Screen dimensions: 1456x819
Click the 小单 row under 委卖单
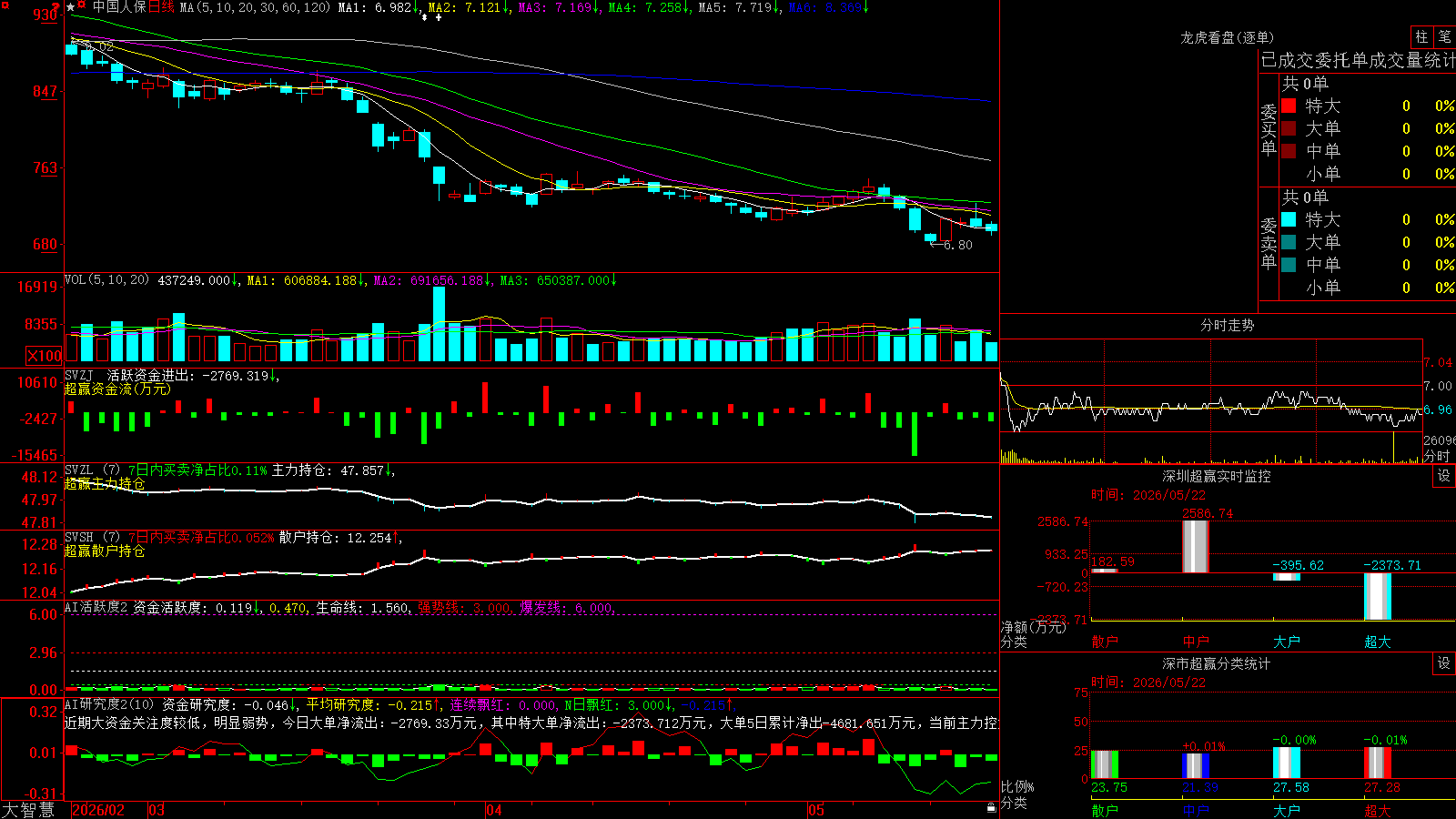coord(1368,288)
